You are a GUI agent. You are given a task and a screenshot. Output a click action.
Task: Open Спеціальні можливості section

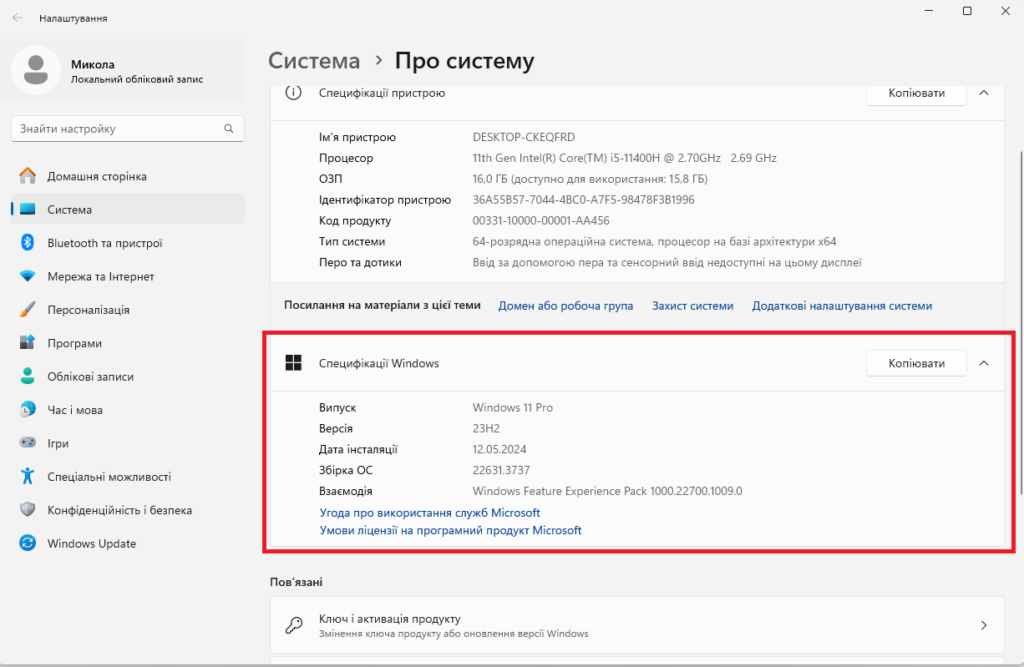click(108, 477)
